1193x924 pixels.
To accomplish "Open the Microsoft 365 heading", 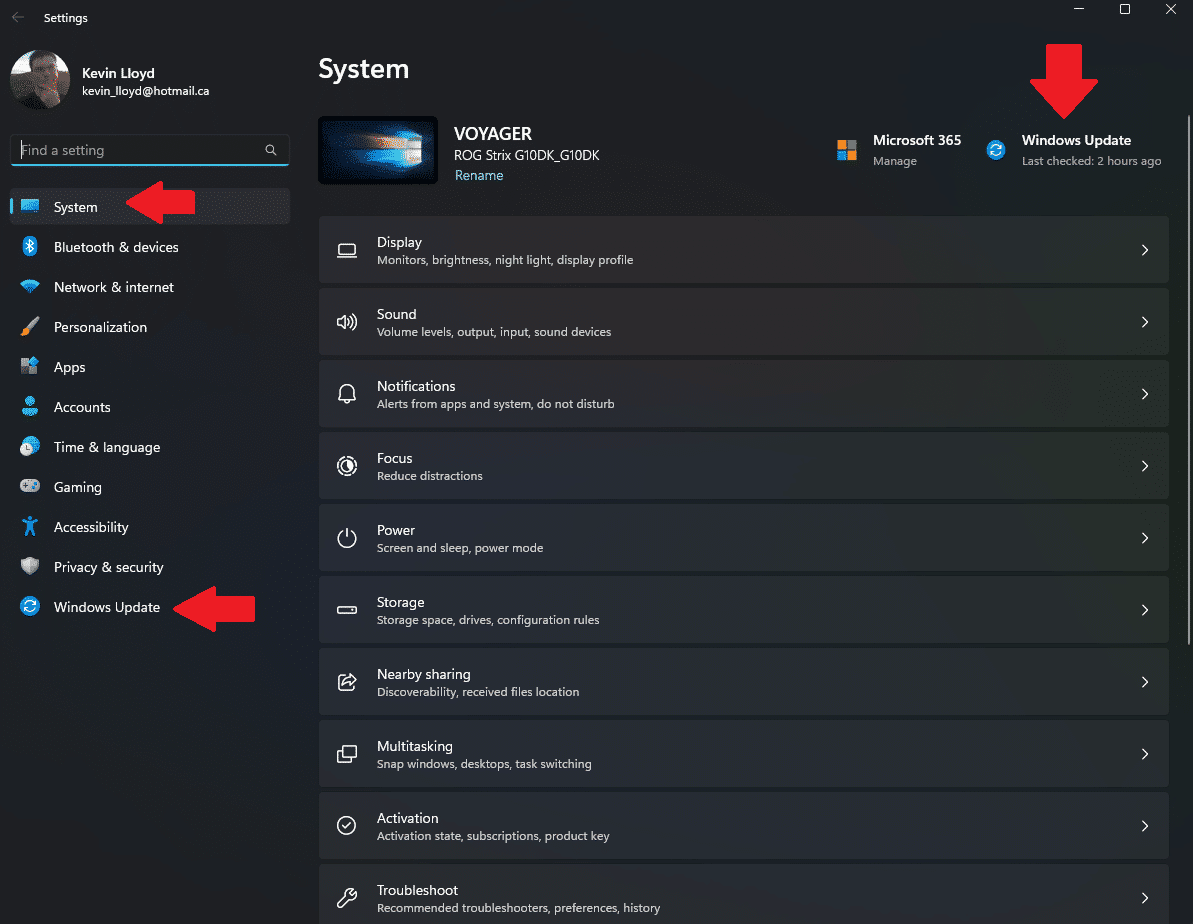I will pos(917,140).
